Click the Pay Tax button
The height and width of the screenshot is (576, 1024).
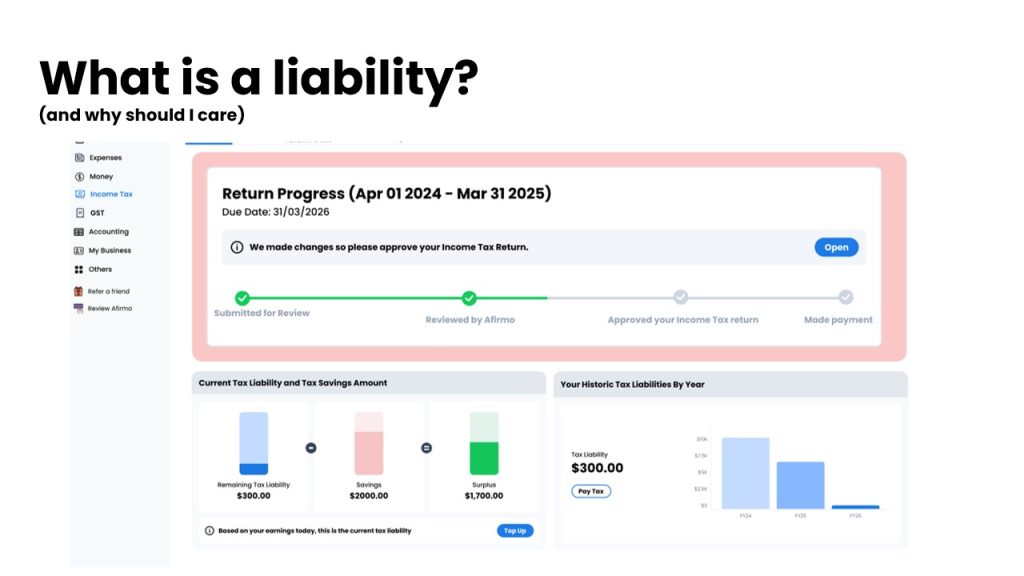591,491
